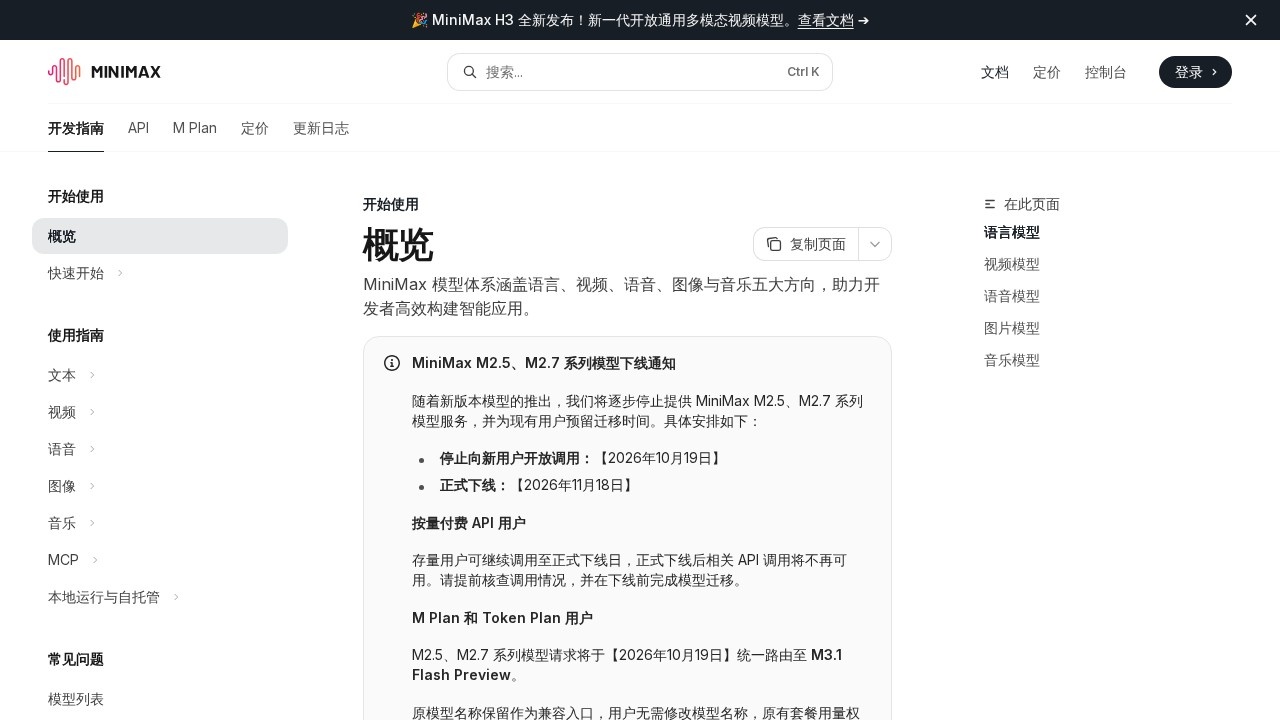The height and width of the screenshot is (720, 1280).
Task: Click the 概览 page heading
Action: coord(398,245)
